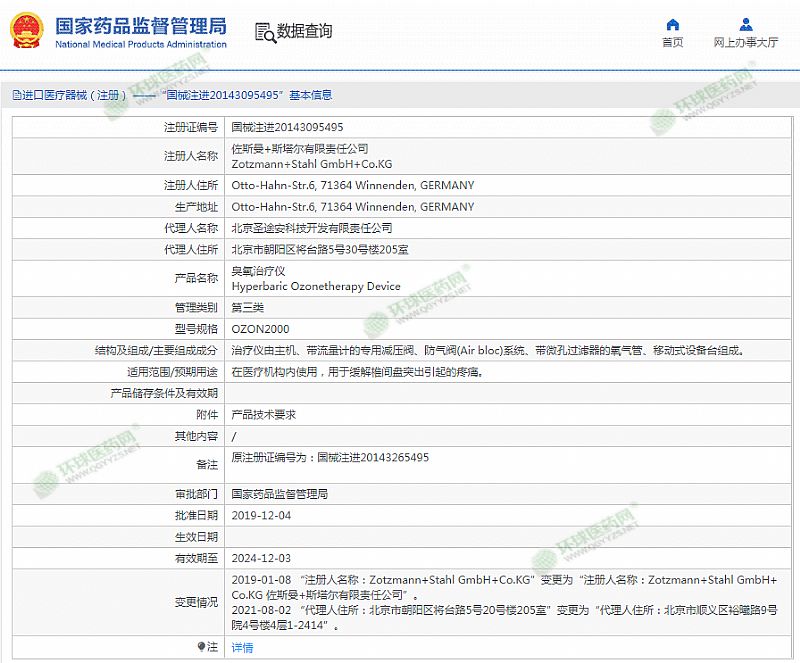Screen dimensions: 800x663
Task: Click the small document icon before 进口医疗器械
Action: (x=16, y=96)
